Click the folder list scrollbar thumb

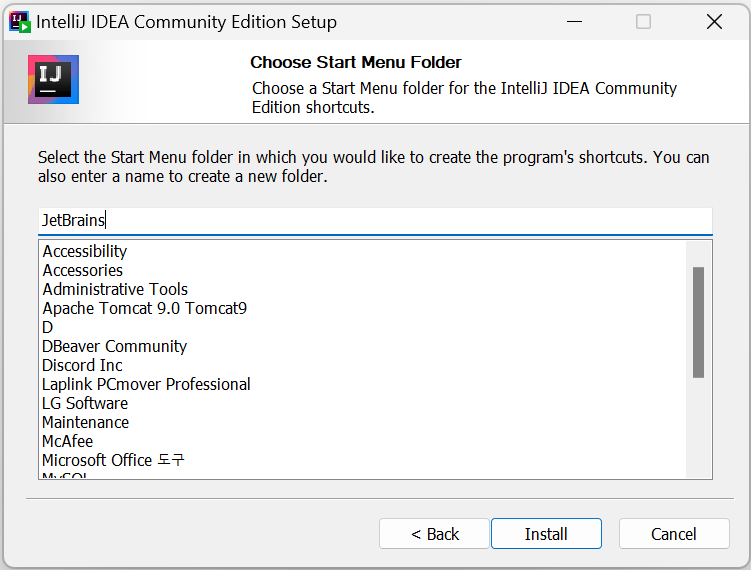click(x=698, y=322)
